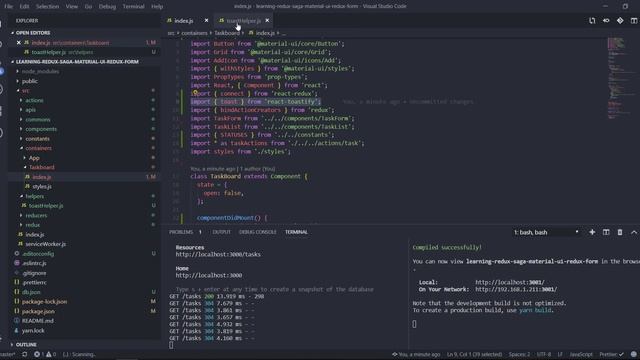Switch to the Debug Console tab

coord(258,232)
